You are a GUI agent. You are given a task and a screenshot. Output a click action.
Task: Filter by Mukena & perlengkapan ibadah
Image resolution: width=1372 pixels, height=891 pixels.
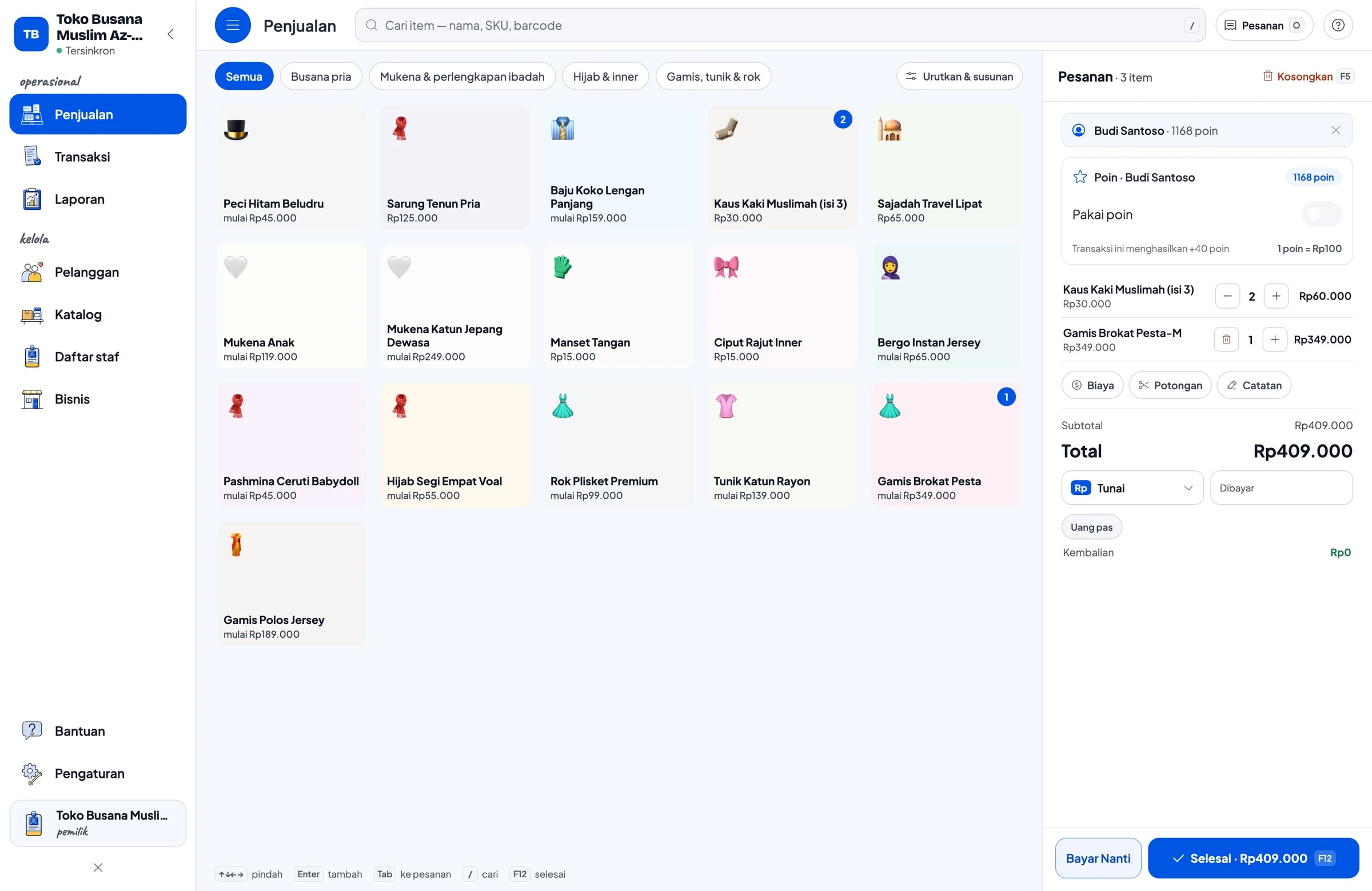tap(462, 77)
